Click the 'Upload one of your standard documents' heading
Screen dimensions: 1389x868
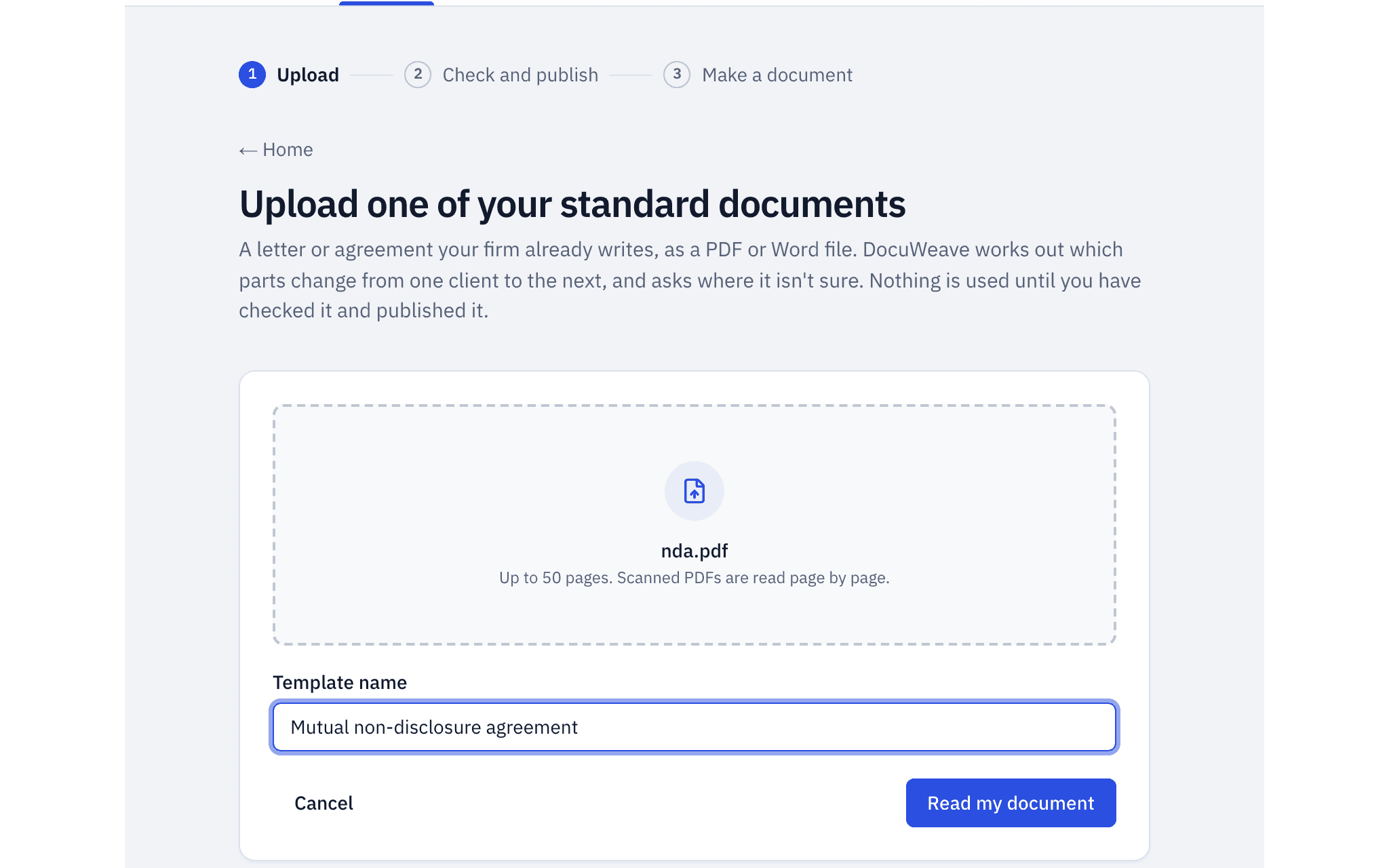coord(572,204)
